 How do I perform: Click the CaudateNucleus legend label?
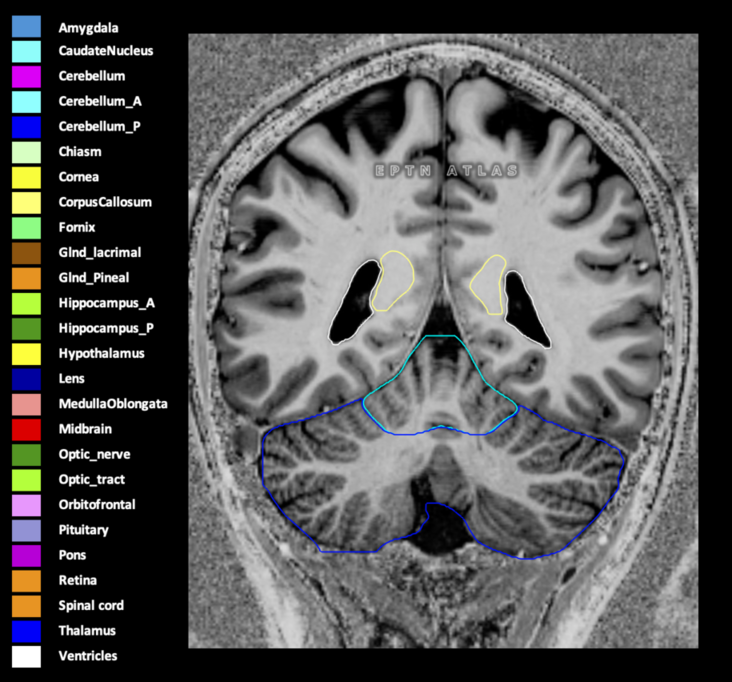point(106,51)
